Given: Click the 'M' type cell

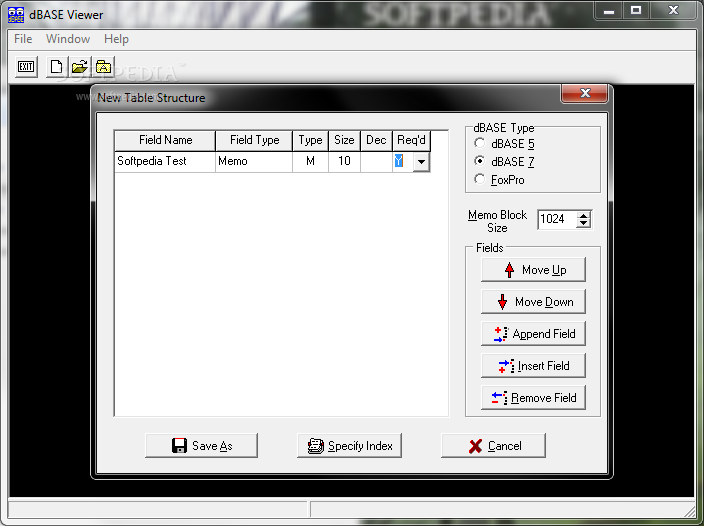Looking at the screenshot, I should tap(310, 161).
